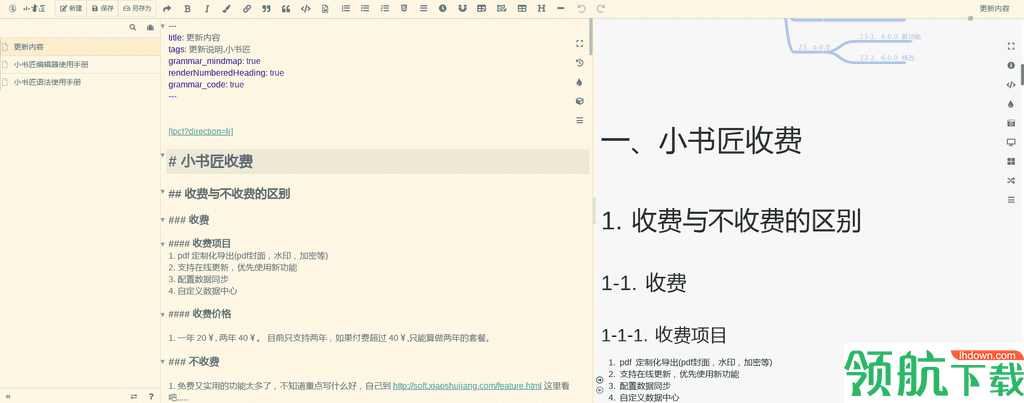Open editor history with clock-arrow icon

(x=579, y=63)
